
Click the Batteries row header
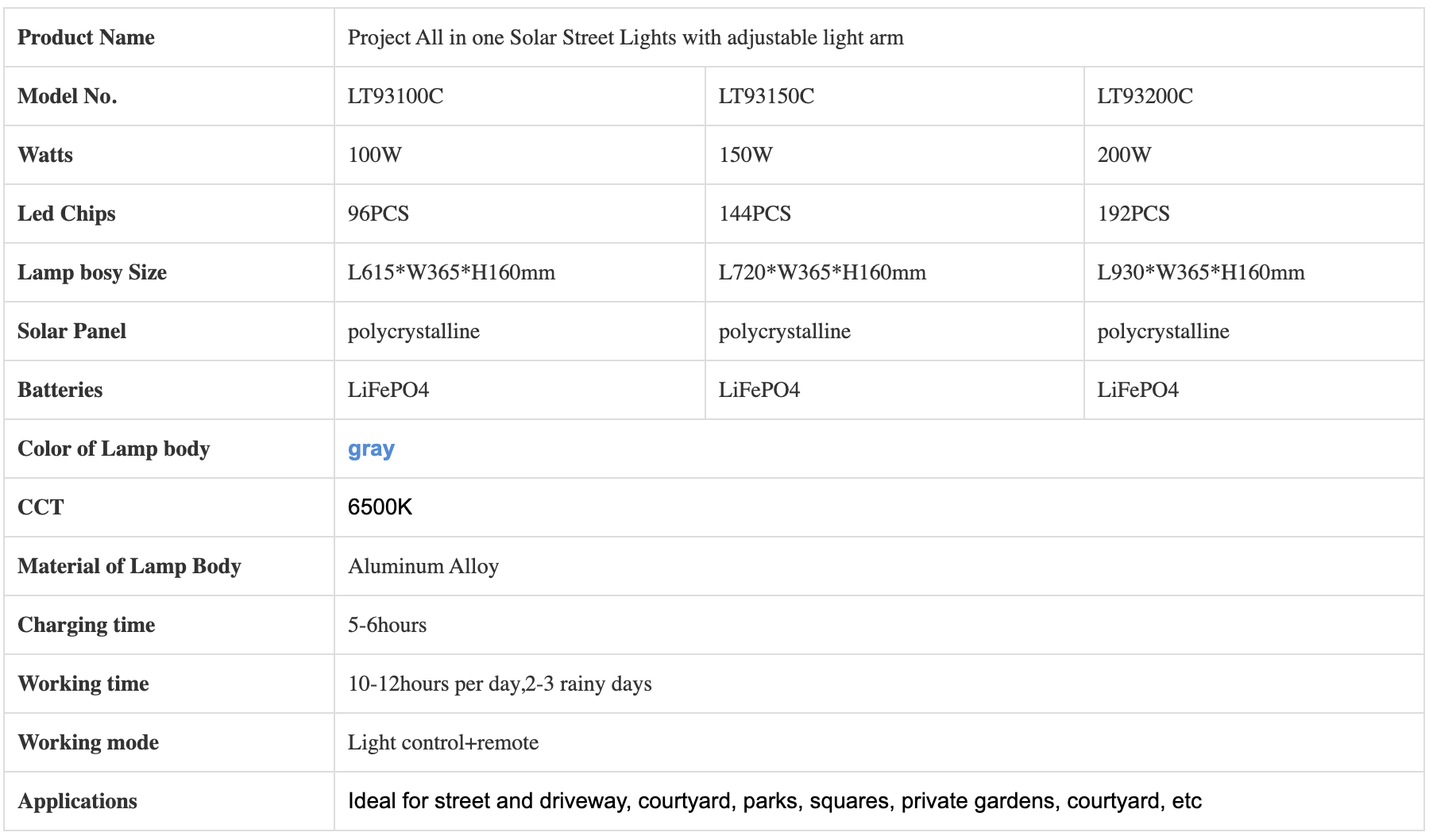click(x=60, y=390)
